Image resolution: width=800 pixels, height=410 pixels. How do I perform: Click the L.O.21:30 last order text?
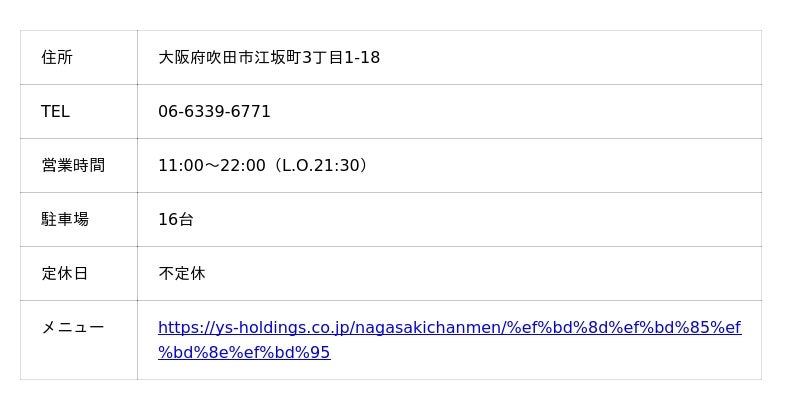[324, 166]
